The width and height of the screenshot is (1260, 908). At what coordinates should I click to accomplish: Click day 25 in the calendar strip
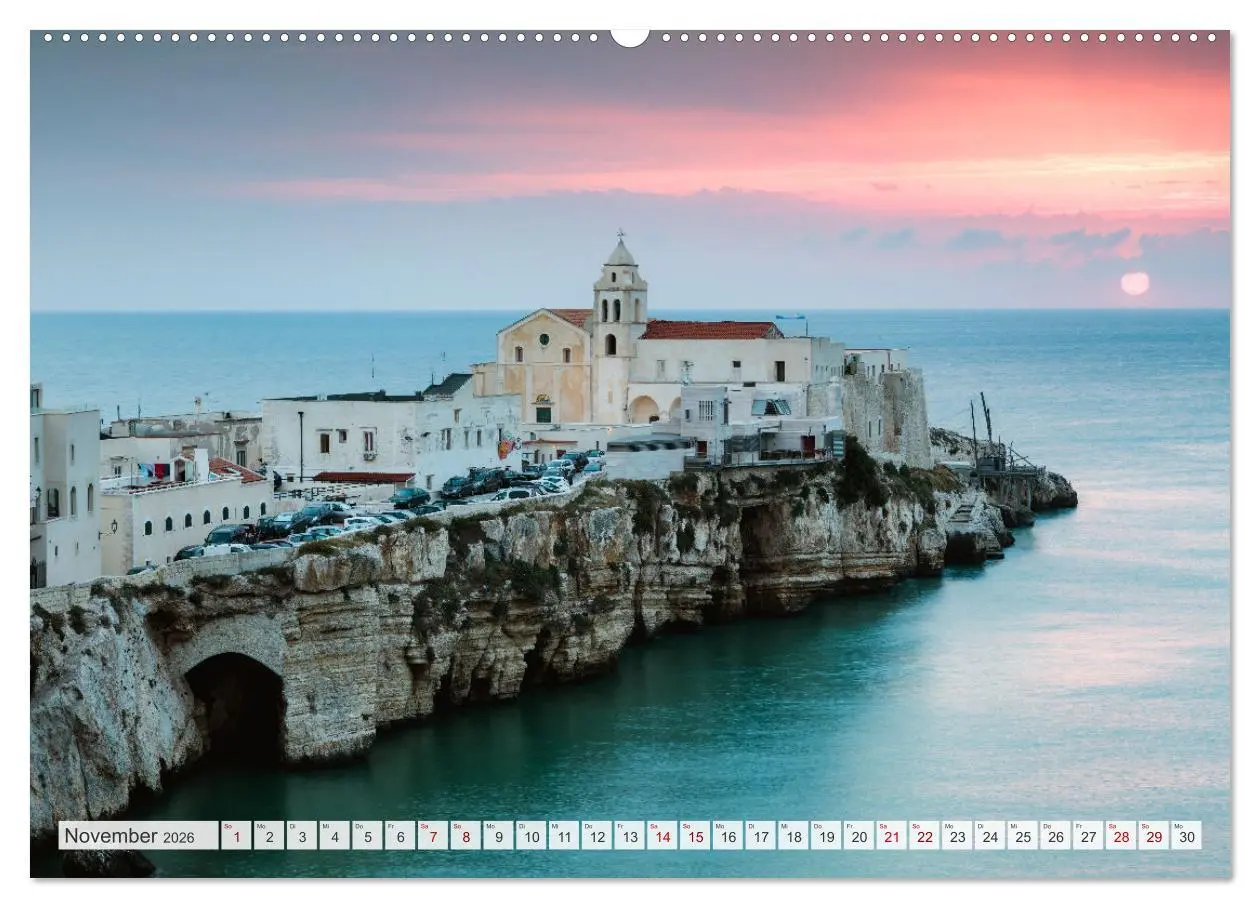(x=1023, y=836)
